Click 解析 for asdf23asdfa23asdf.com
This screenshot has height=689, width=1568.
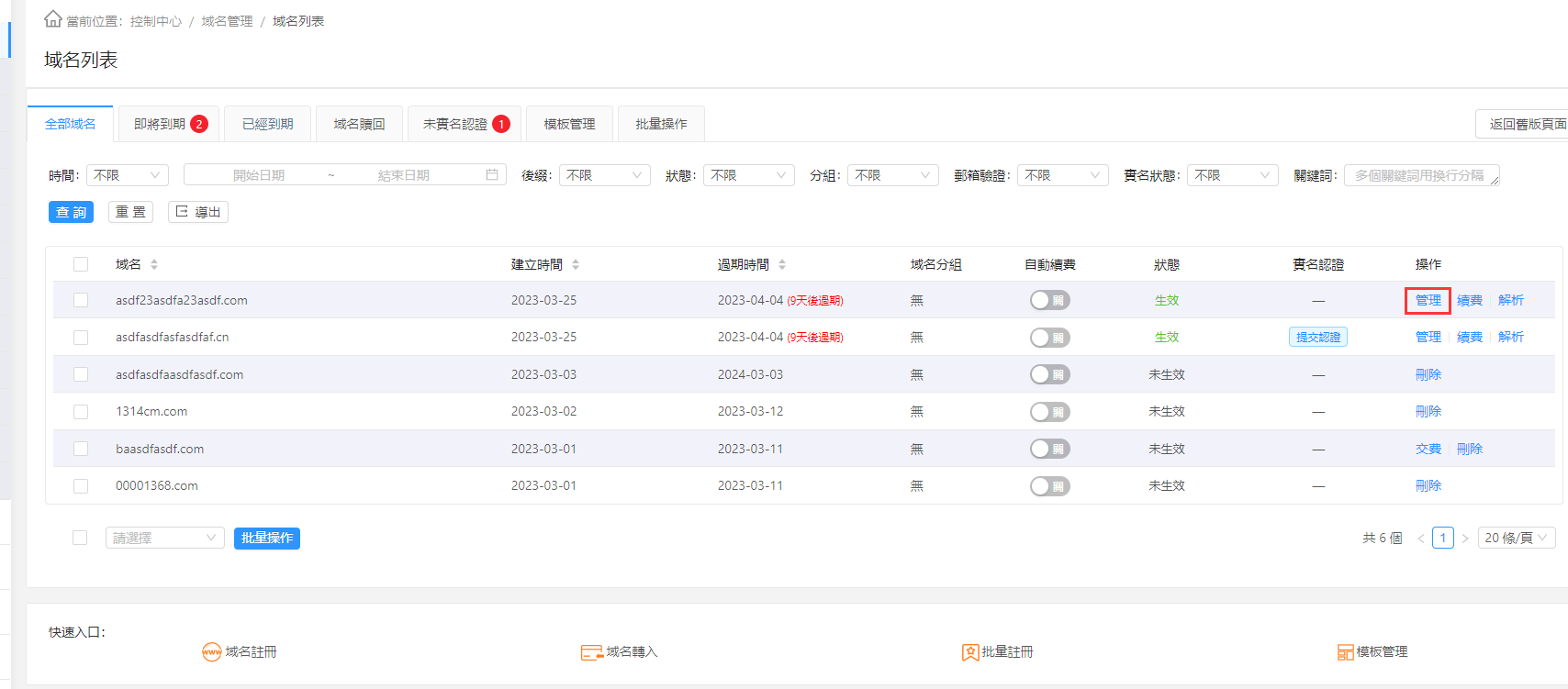pos(1511,300)
